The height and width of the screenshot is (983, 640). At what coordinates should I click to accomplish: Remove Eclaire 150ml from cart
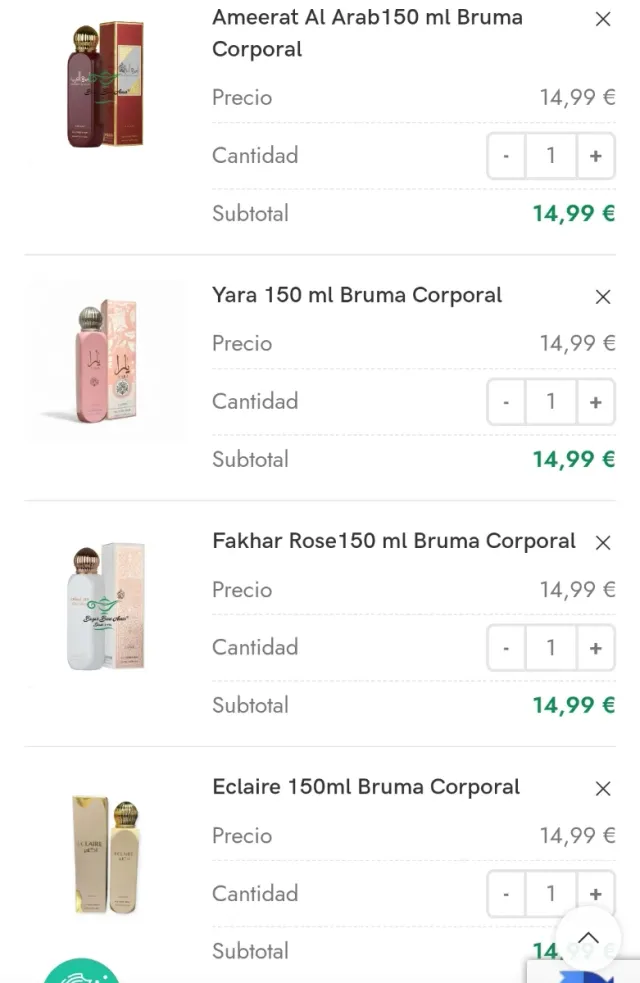(x=603, y=789)
